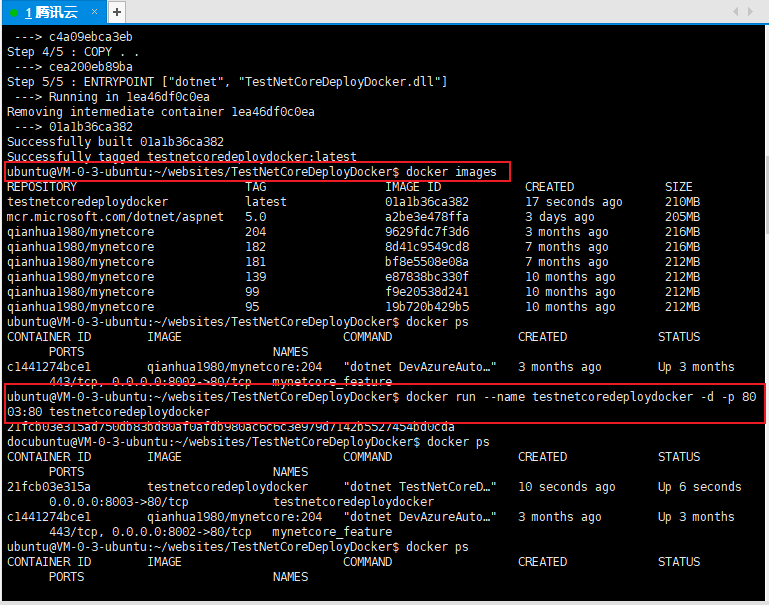This screenshot has height=605, width=769.
Task: Click the SIZE column header text
Action: pos(678,187)
